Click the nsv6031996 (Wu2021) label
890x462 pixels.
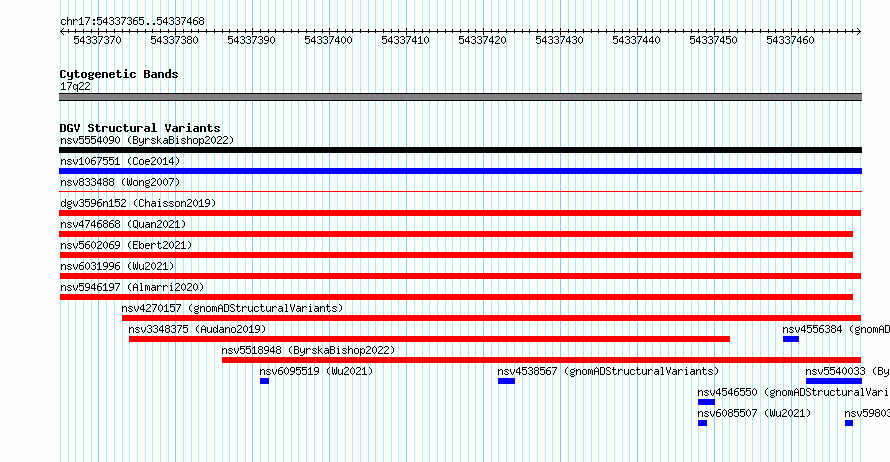click(x=117, y=266)
